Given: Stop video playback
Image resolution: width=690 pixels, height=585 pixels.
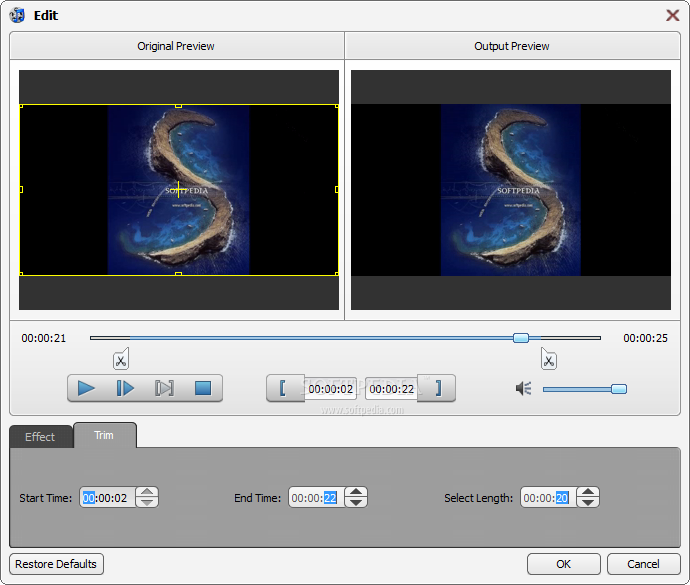Looking at the screenshot, I should tap(203, 388).
